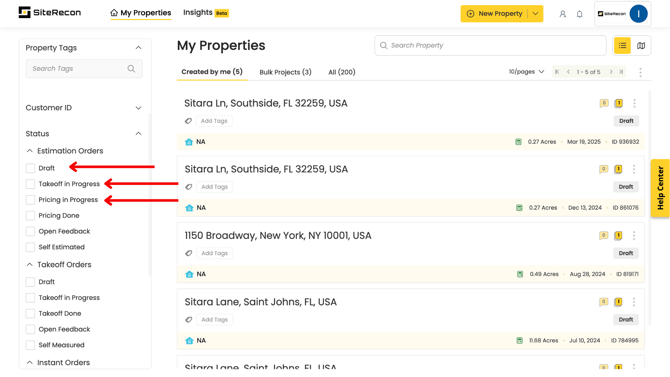This screenshot has width=670, height=377.
Task: Switch to map view icon
Action: point(641,45)
